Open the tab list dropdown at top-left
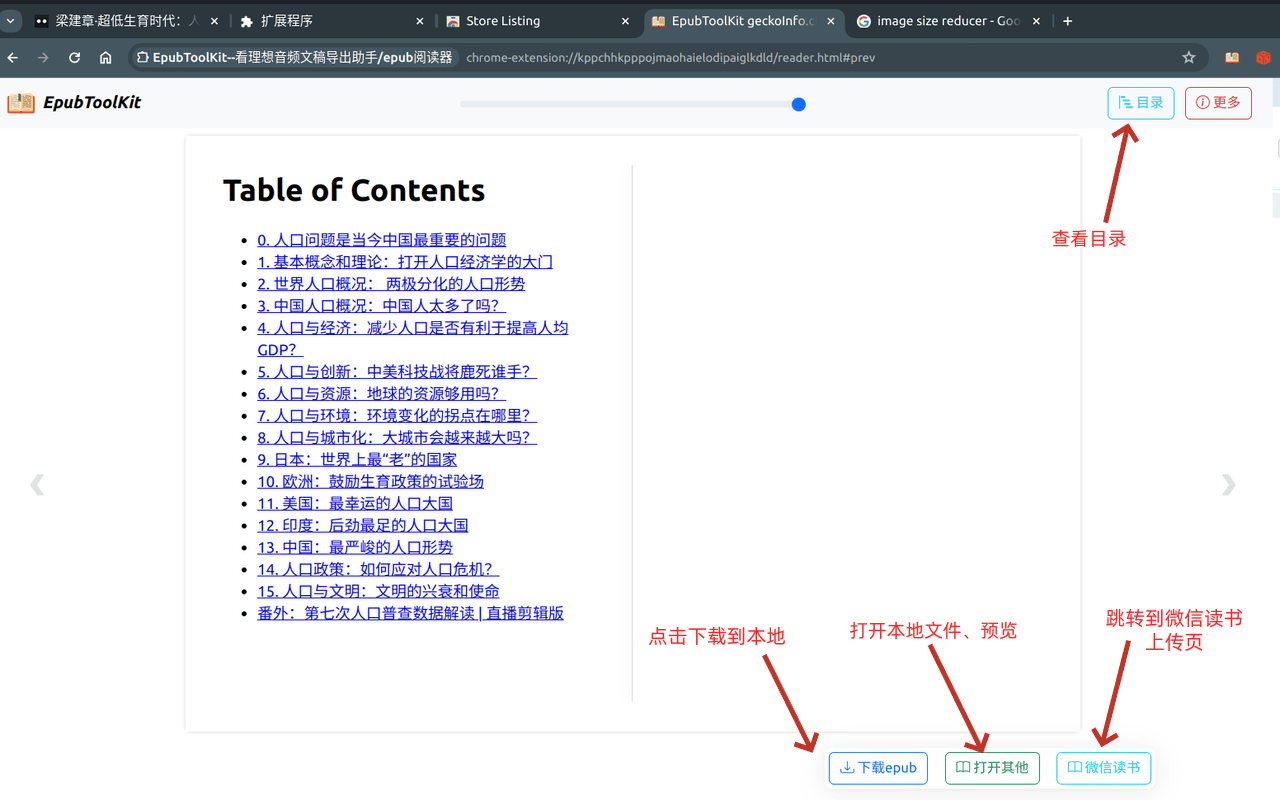The width and height of the screenshot is (1280, 800). point(10,20)
